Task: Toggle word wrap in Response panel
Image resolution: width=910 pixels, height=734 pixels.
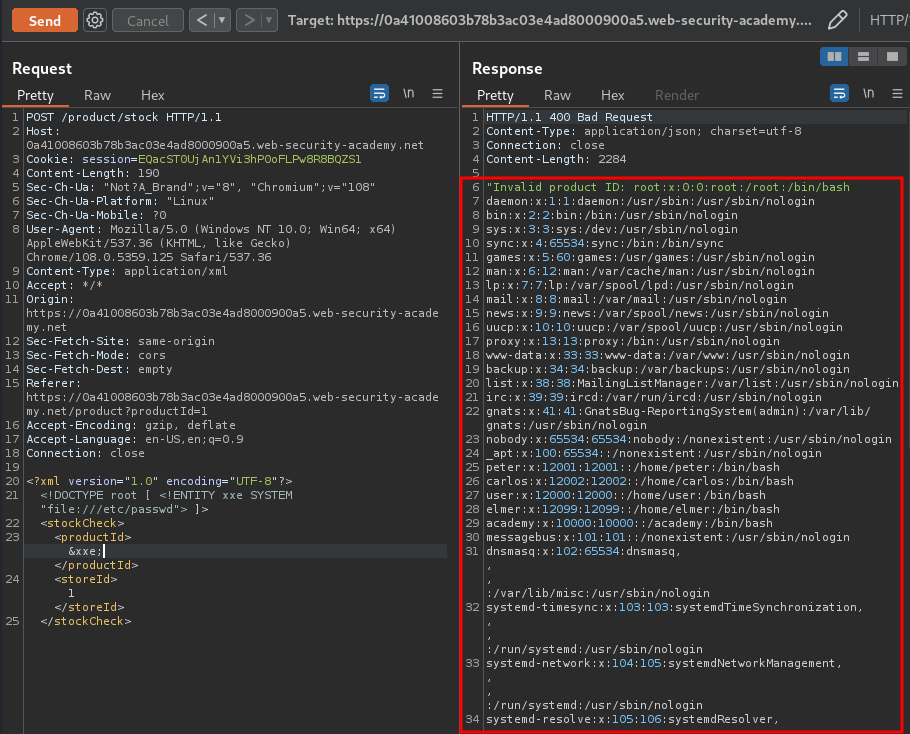Action: point(839,93)
